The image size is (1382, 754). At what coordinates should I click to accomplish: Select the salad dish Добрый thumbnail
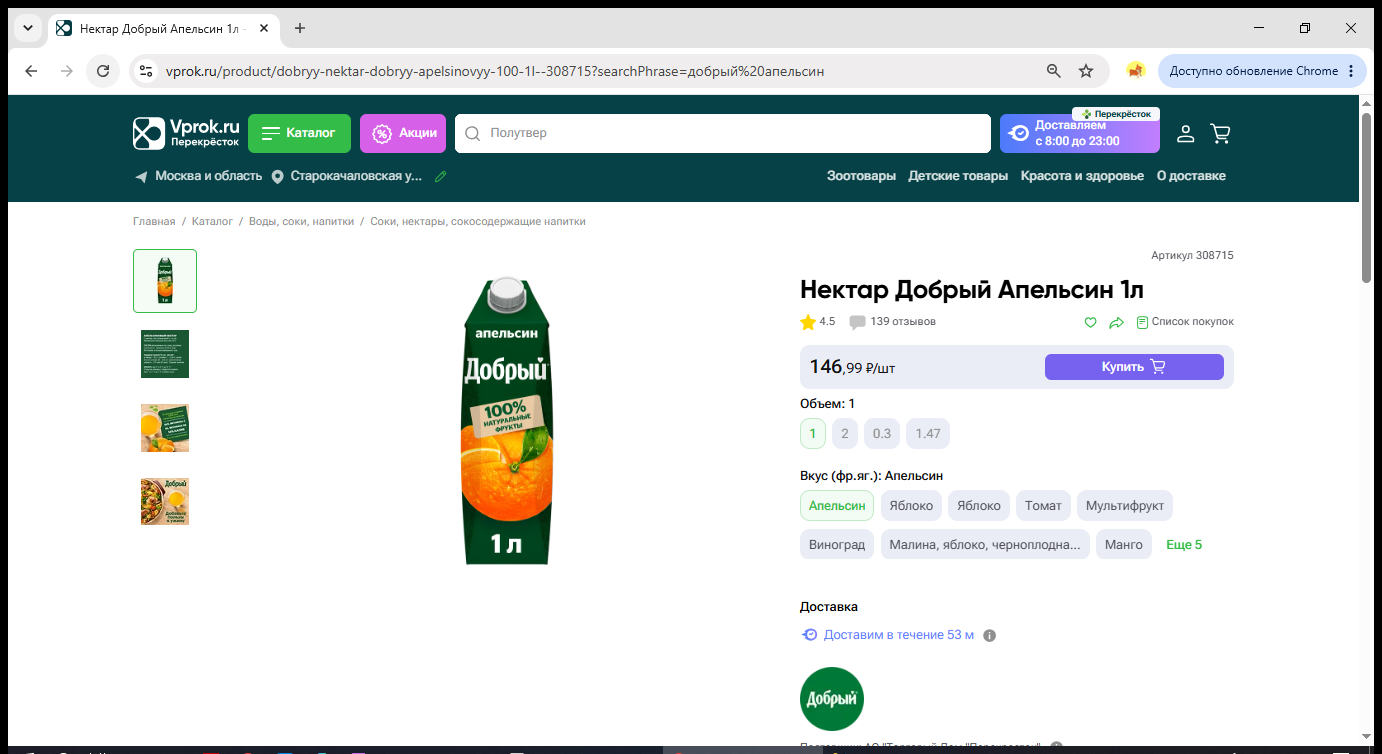pos(165,502)
